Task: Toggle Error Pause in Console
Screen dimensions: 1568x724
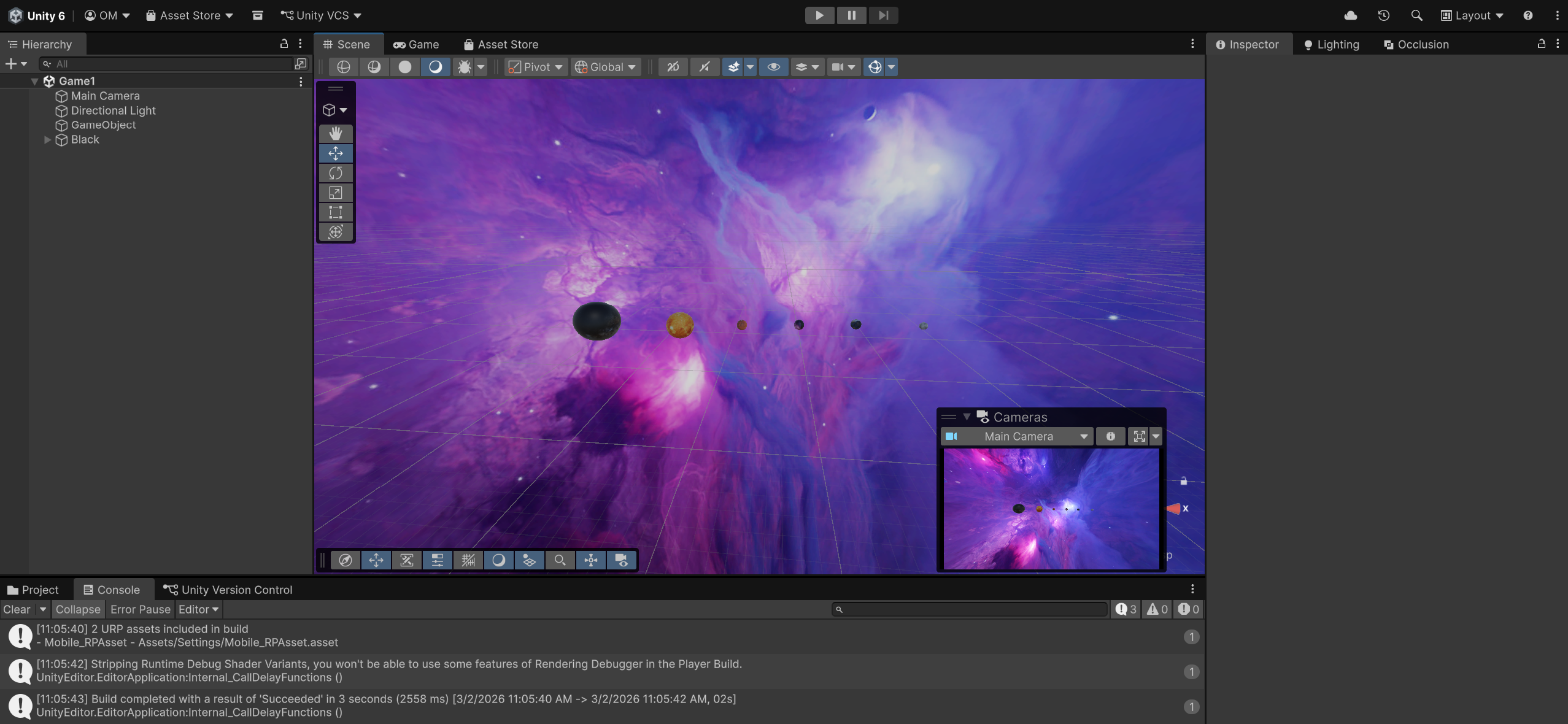Action: 140,609
